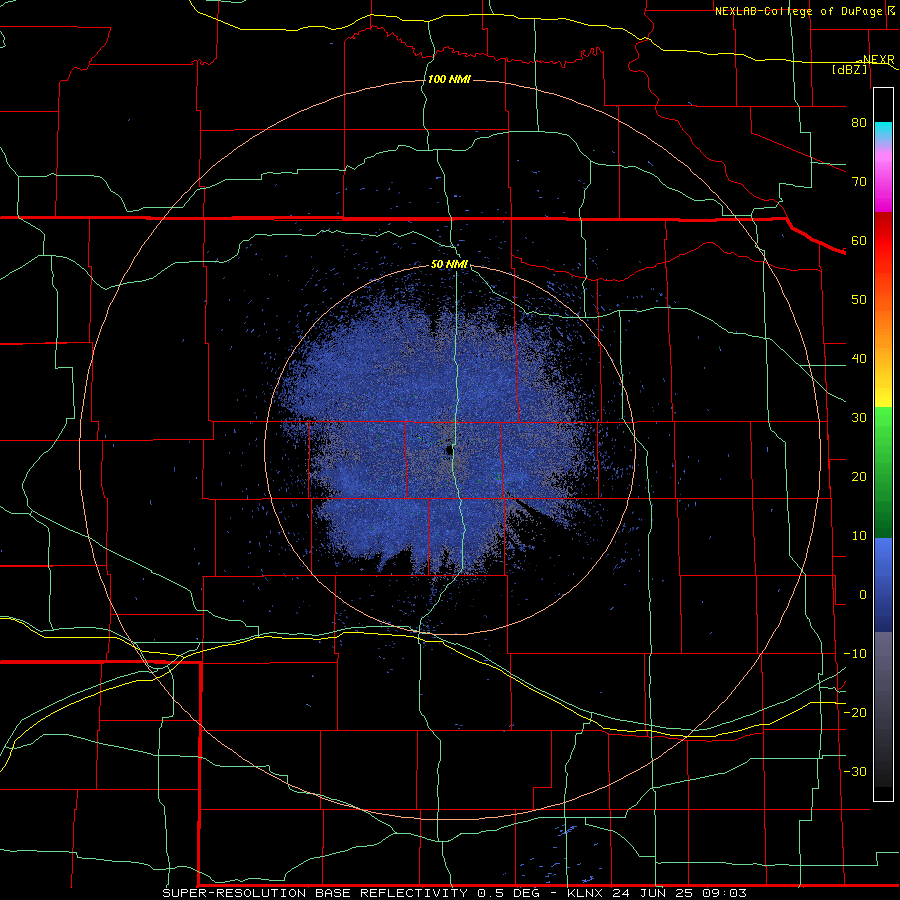Click the 80 value on the color scale

click(859, 122)
